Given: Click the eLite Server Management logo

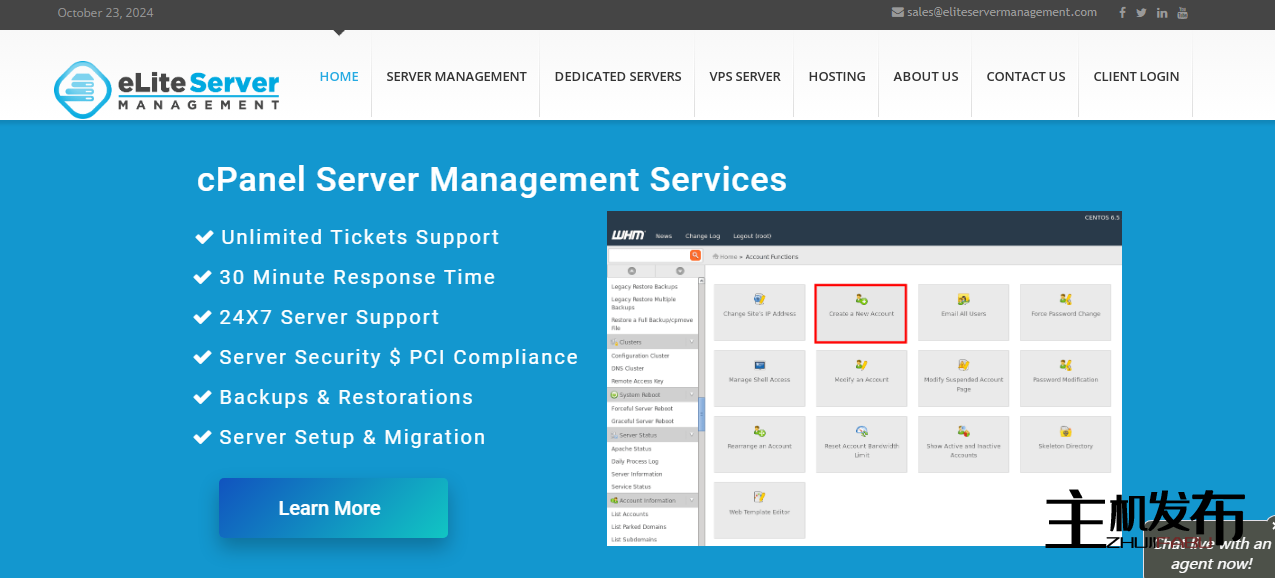Looking at the screenshot, I should [167, 87].
